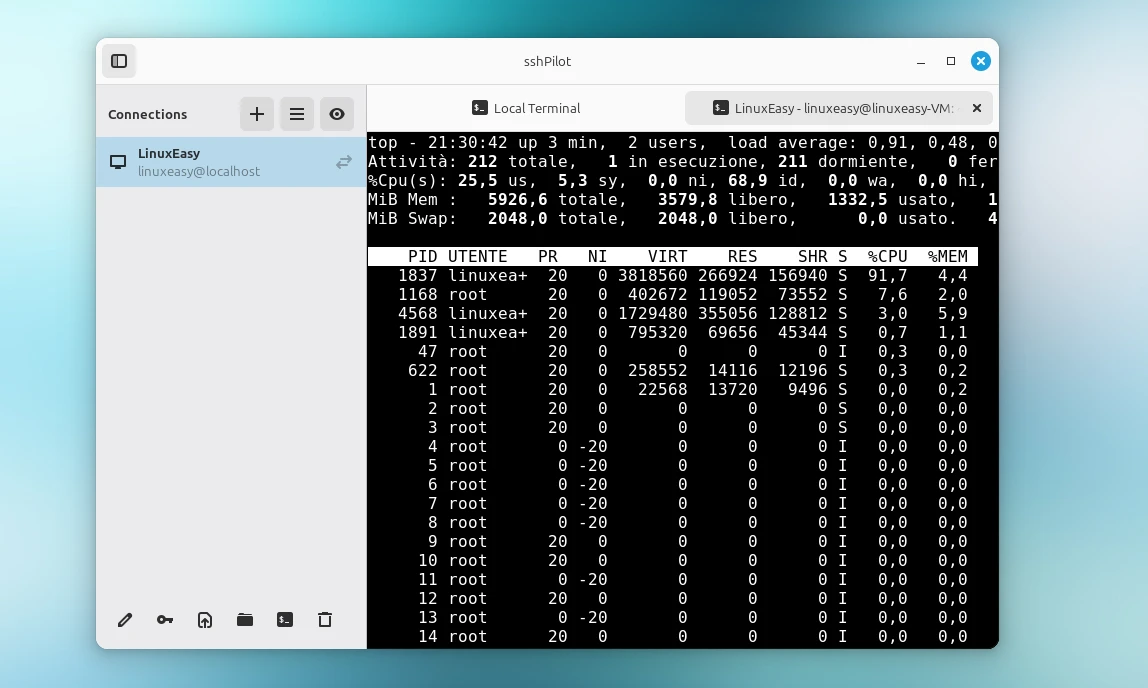
Task: Open the hamburger menu in the sidebar
Action: pos(297,114)
